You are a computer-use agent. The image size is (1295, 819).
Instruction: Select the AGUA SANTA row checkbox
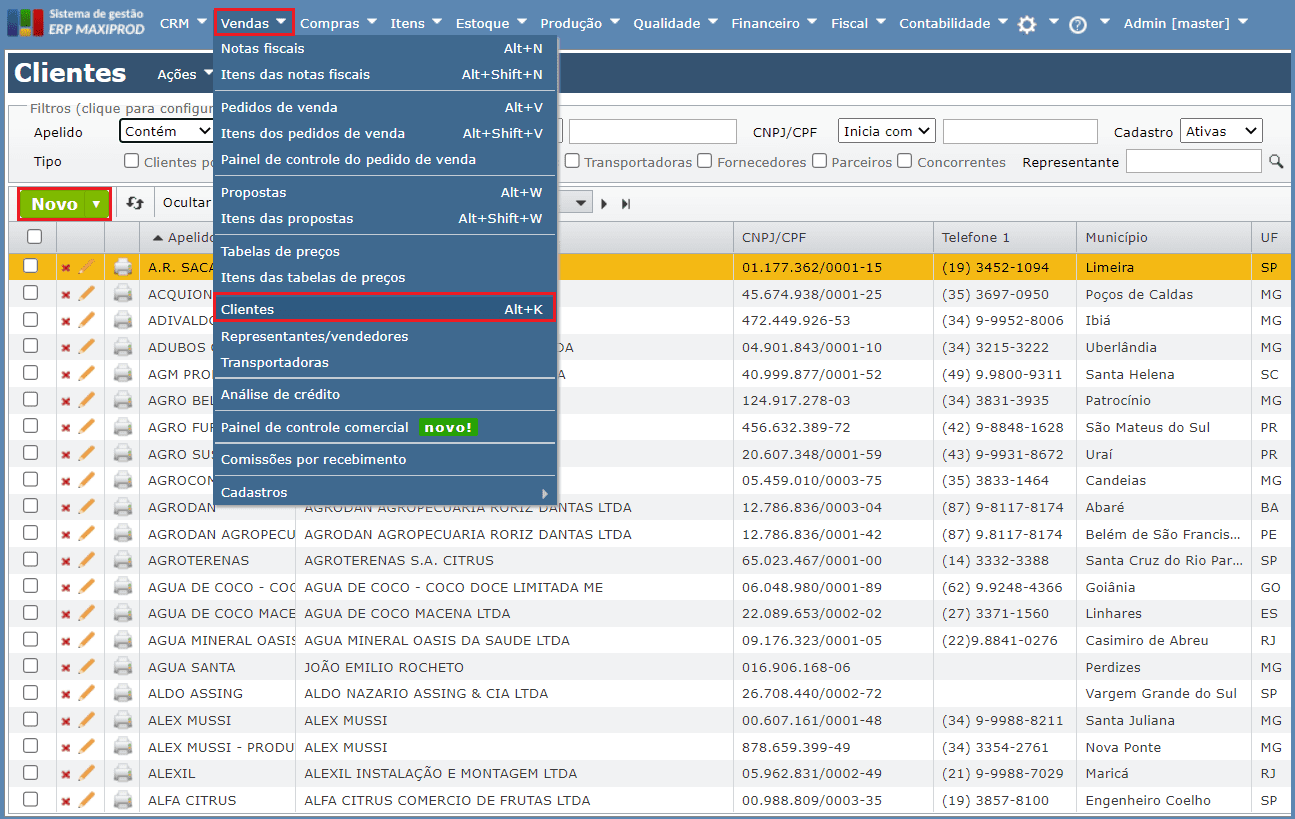(x=31, y=667)
